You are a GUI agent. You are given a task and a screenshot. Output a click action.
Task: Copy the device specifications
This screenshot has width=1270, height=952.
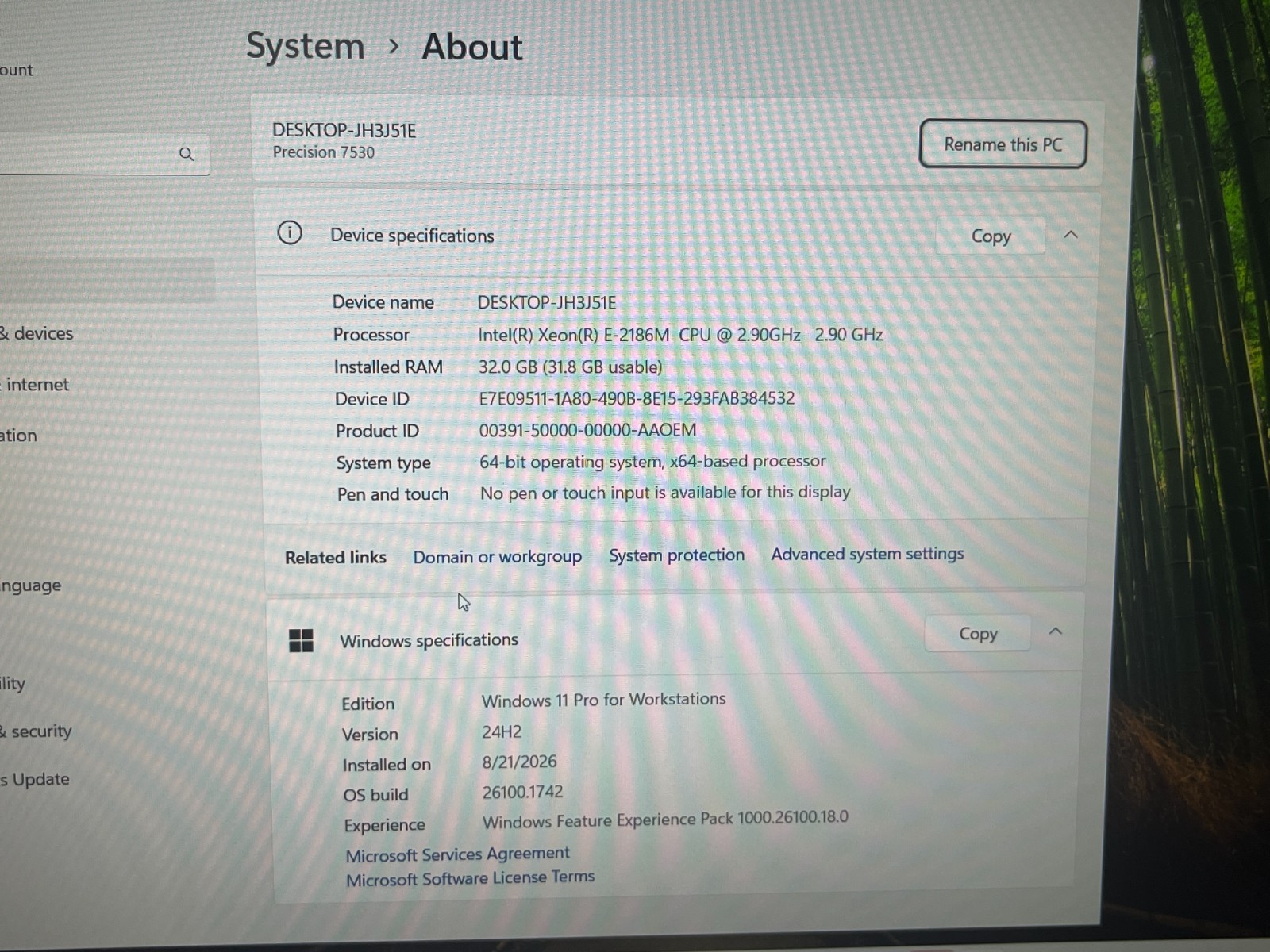tap(991, 236)
